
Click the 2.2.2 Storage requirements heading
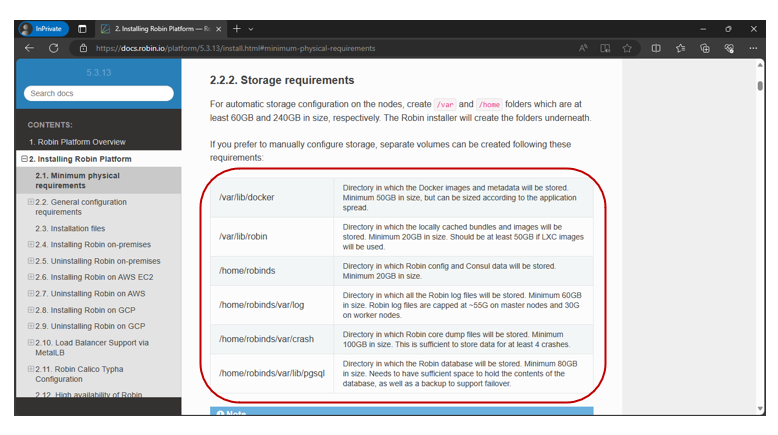[x=282, y=80]
